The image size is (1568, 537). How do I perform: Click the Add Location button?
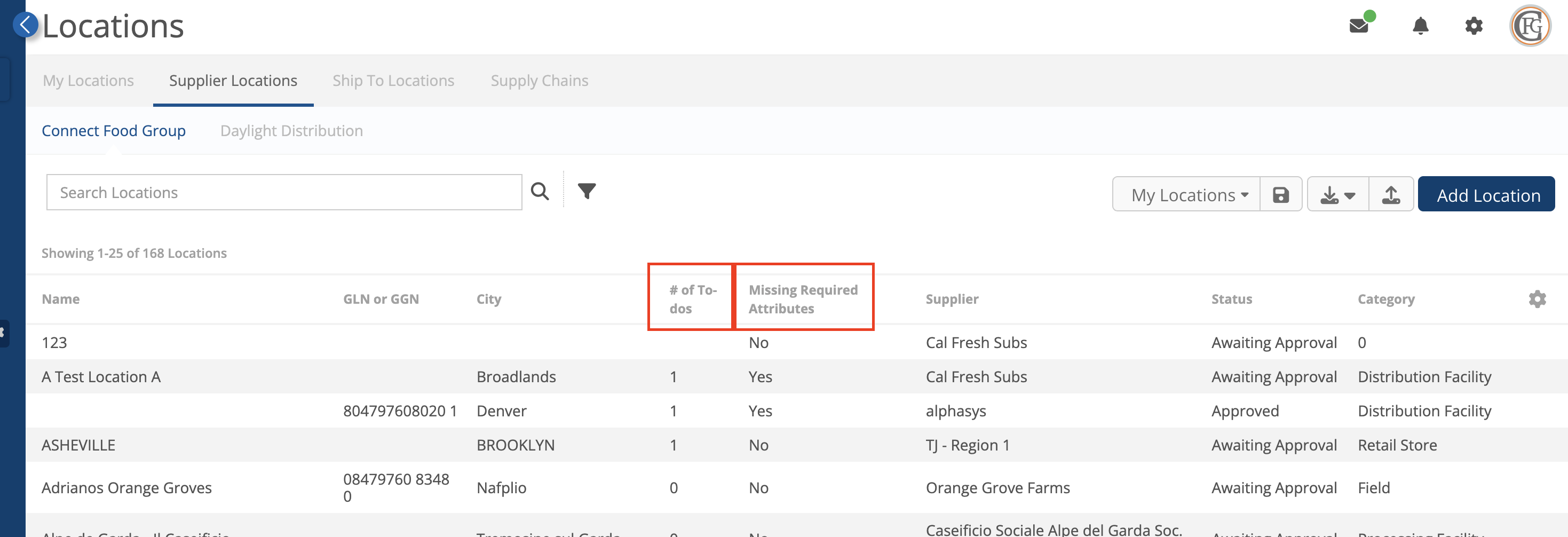[1486, 195]
